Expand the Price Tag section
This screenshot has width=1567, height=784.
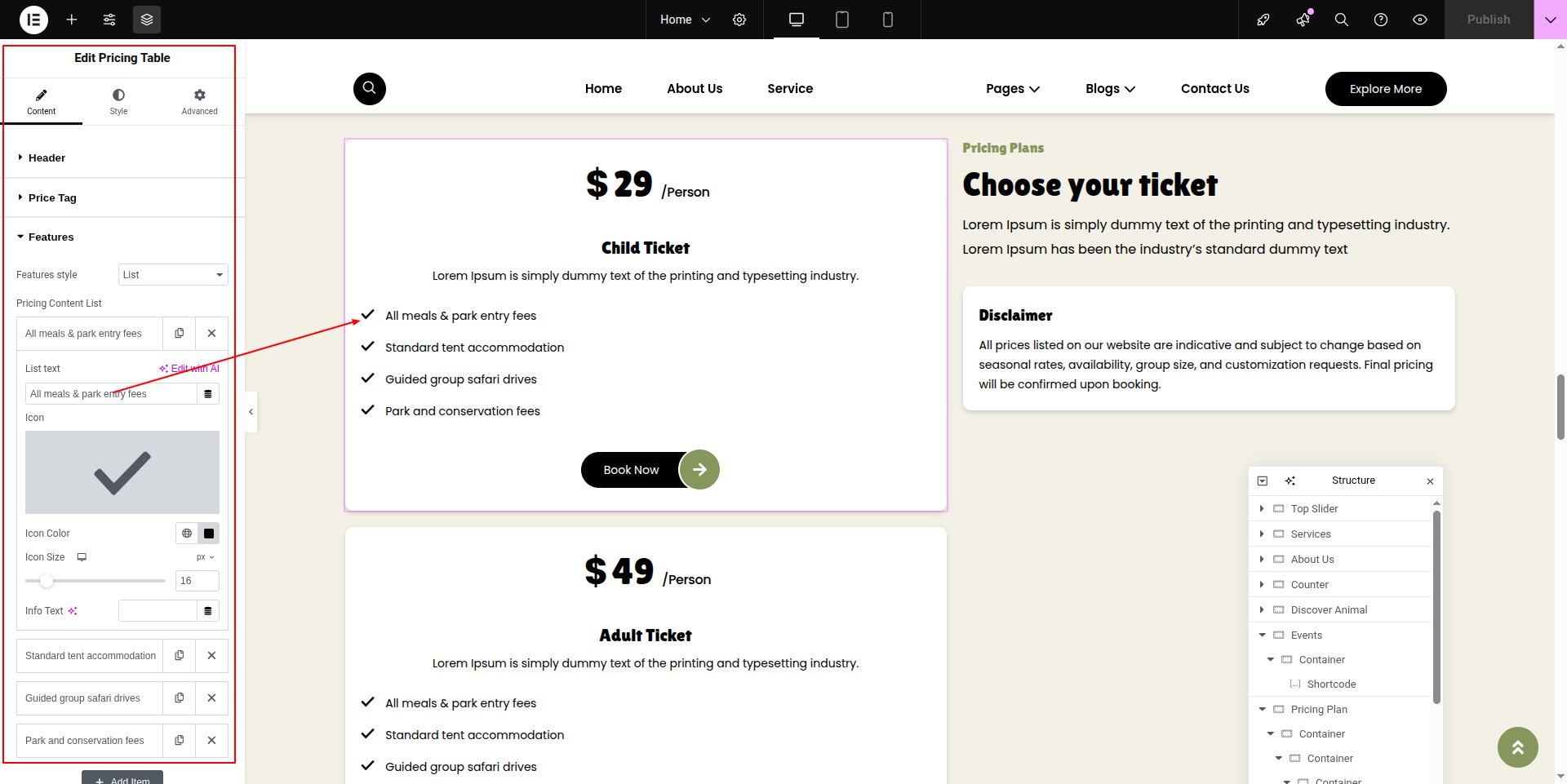(52, 197)
